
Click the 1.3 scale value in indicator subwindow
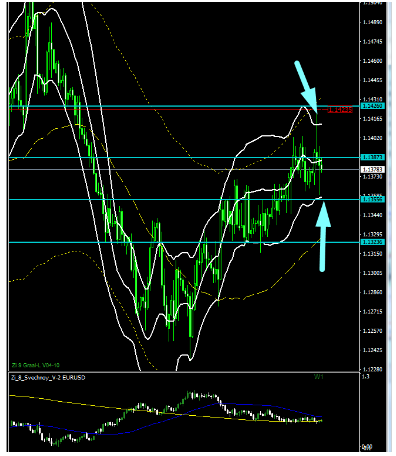click(x=366, y=377)
